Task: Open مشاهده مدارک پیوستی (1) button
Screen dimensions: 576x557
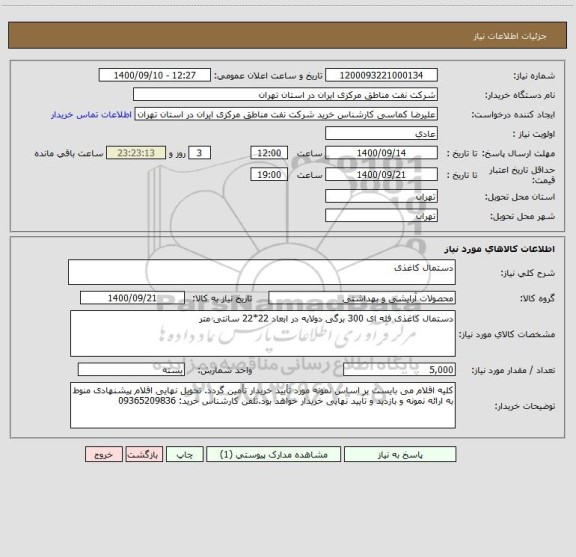Action: click(x=274, y=454)
